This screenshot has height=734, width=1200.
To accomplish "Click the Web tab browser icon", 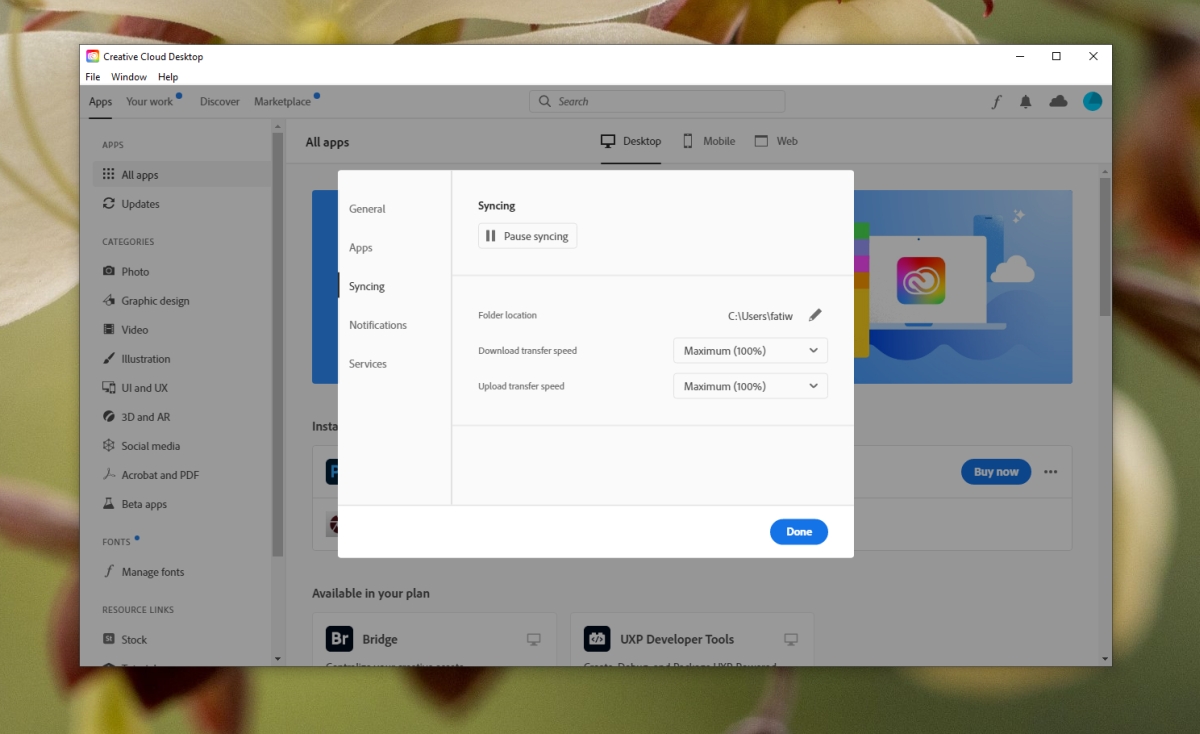I will [761, 141].
